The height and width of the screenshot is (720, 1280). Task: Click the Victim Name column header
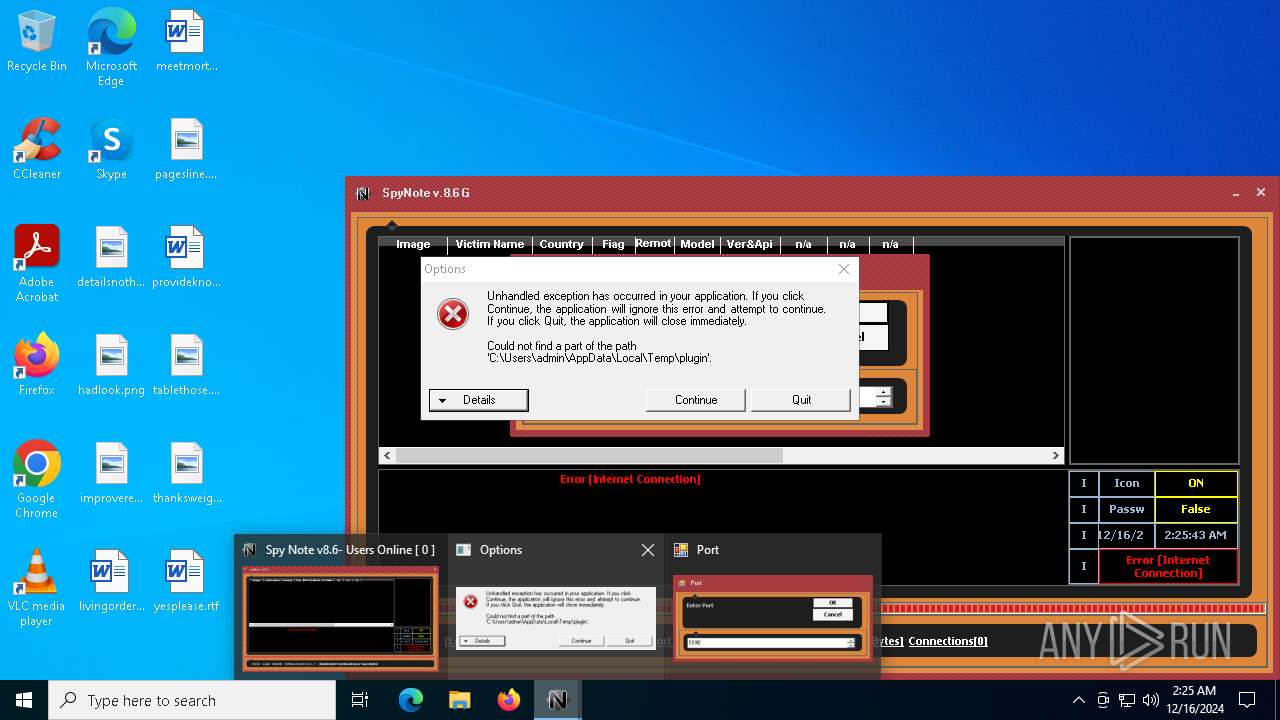pyautogui.click(x=490, y=244)
